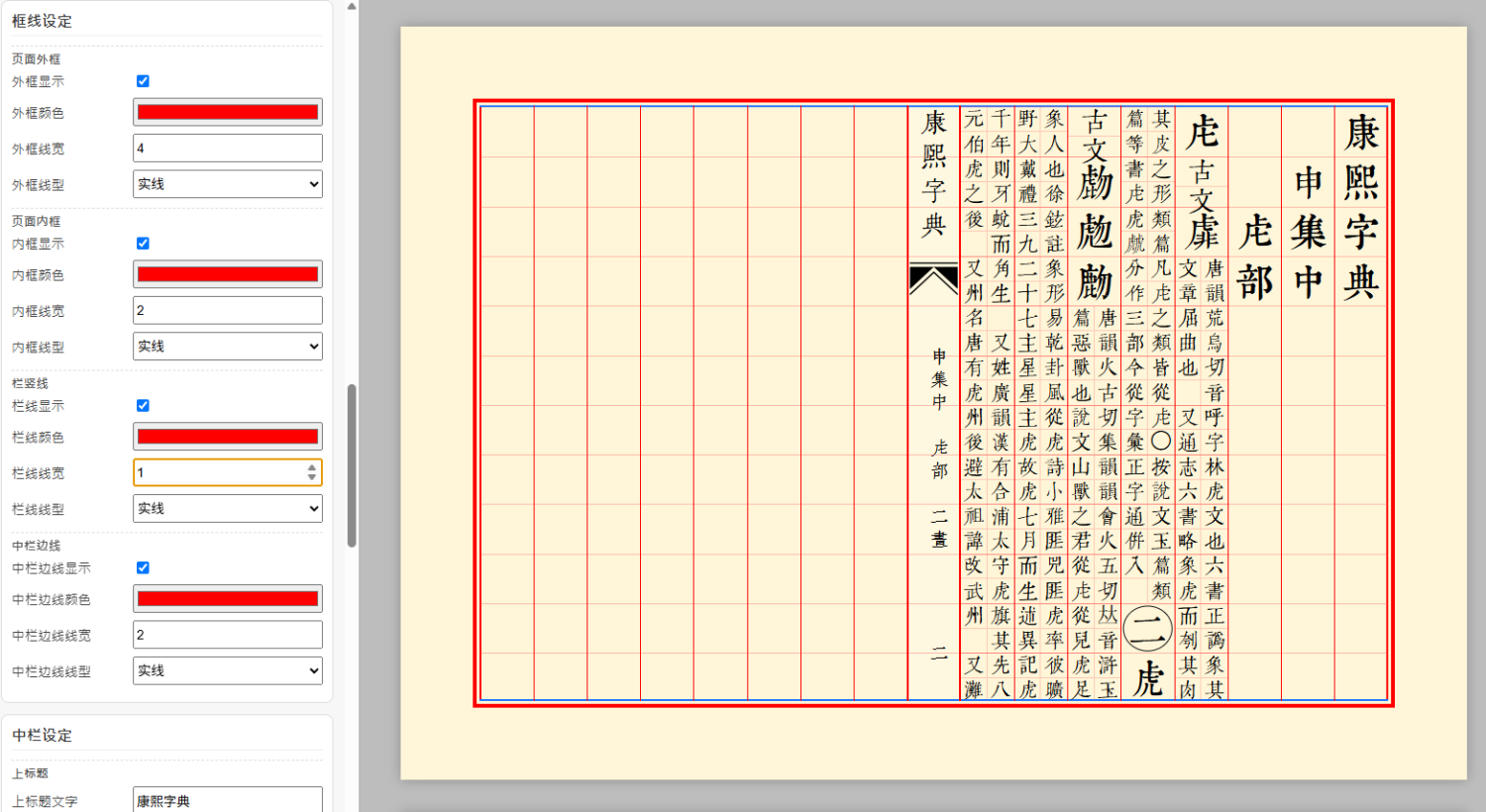Focus the 外框线宽 input field
This screenshot has height=812, width=1486.
[x=228, y=149]
